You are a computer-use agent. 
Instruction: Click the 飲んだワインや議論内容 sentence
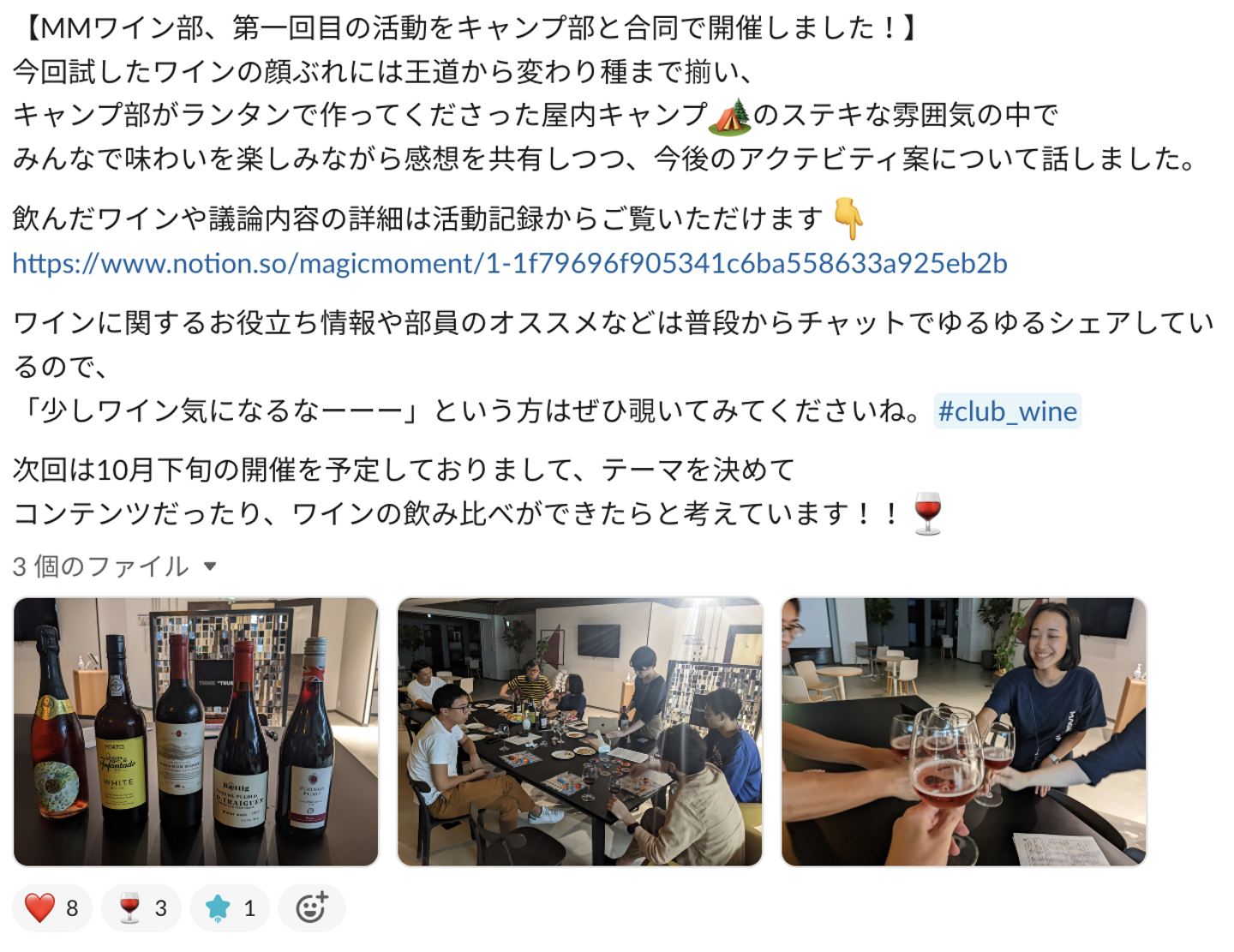[x=418, y=219]
